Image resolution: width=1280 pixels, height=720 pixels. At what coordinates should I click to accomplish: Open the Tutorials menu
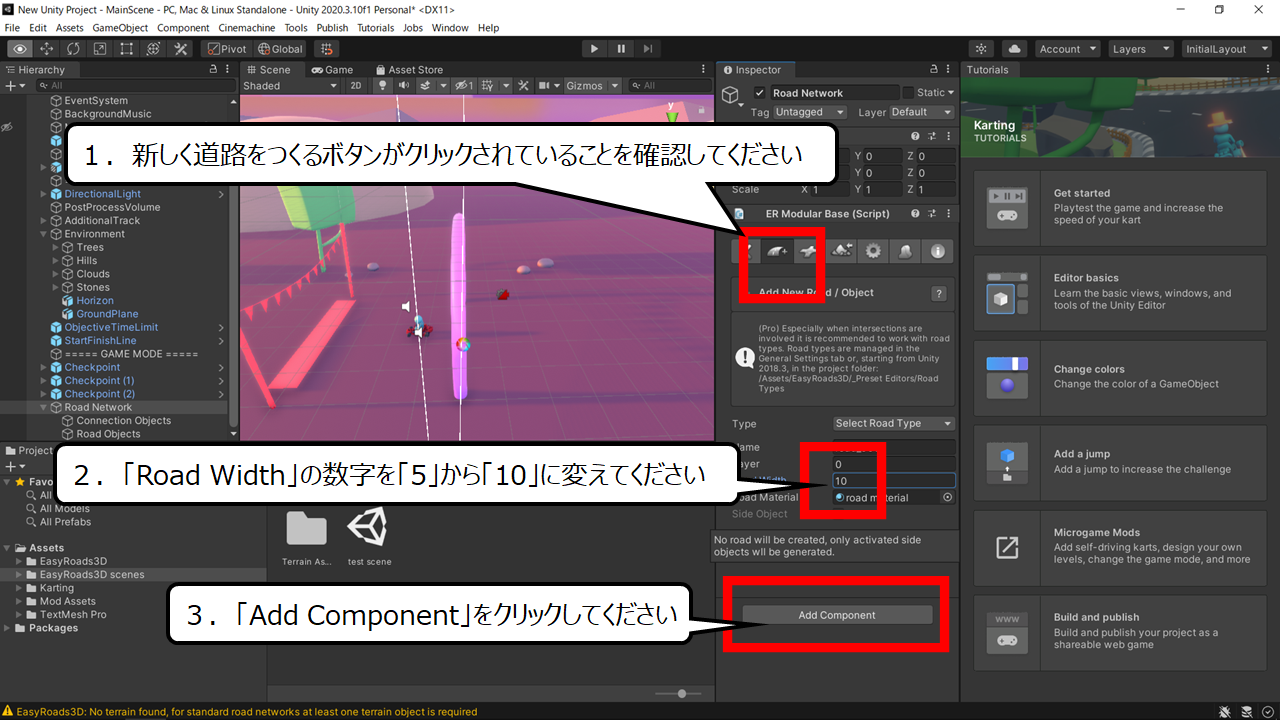tap(376, 28)
